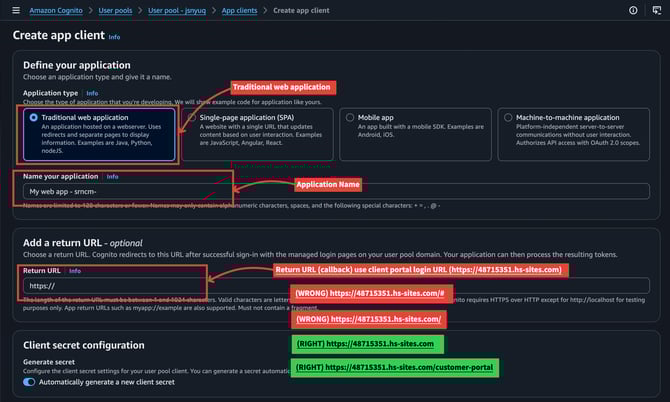Open the info panel icon in header
Screen dimensions: 670x402
point(633,10)
